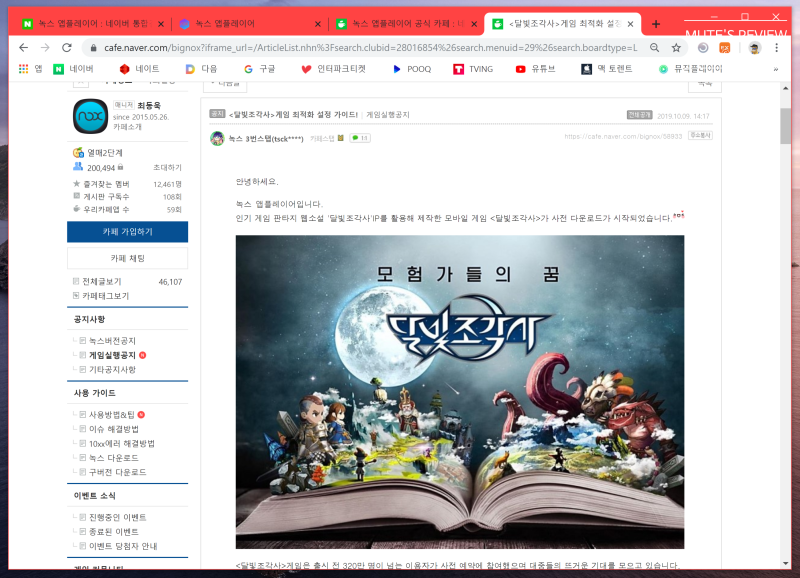
Task: Click the round gray extension icon
Action: tap(703, 47)
